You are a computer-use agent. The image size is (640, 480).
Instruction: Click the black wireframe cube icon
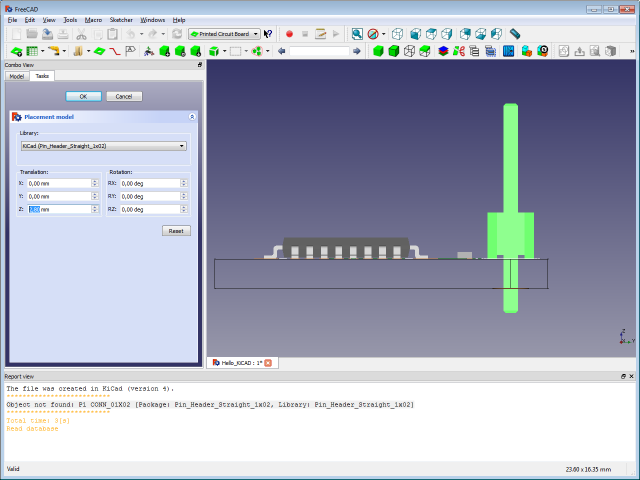pos(409,51)
